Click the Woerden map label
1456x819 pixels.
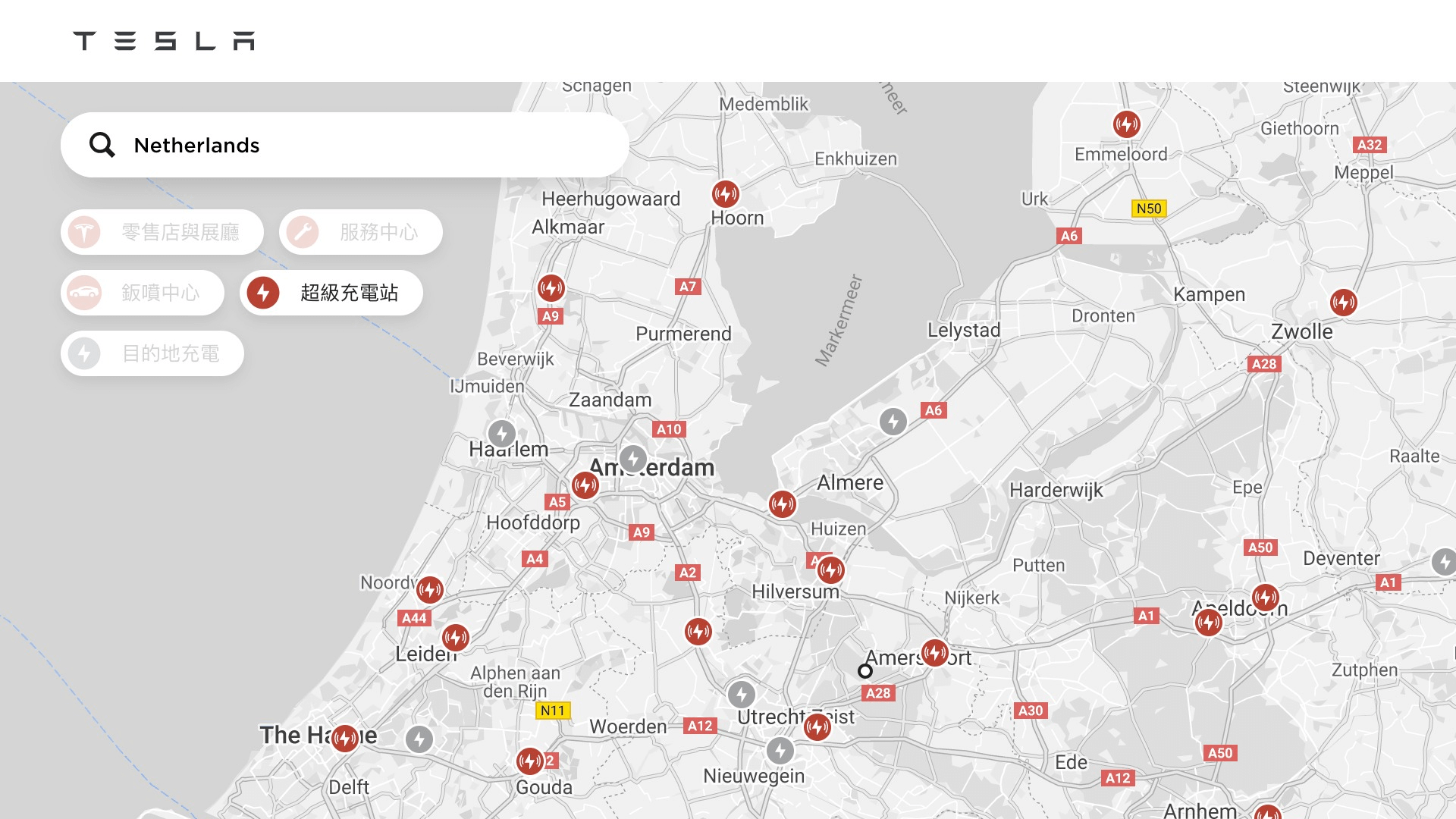click(x=628, y=726)
